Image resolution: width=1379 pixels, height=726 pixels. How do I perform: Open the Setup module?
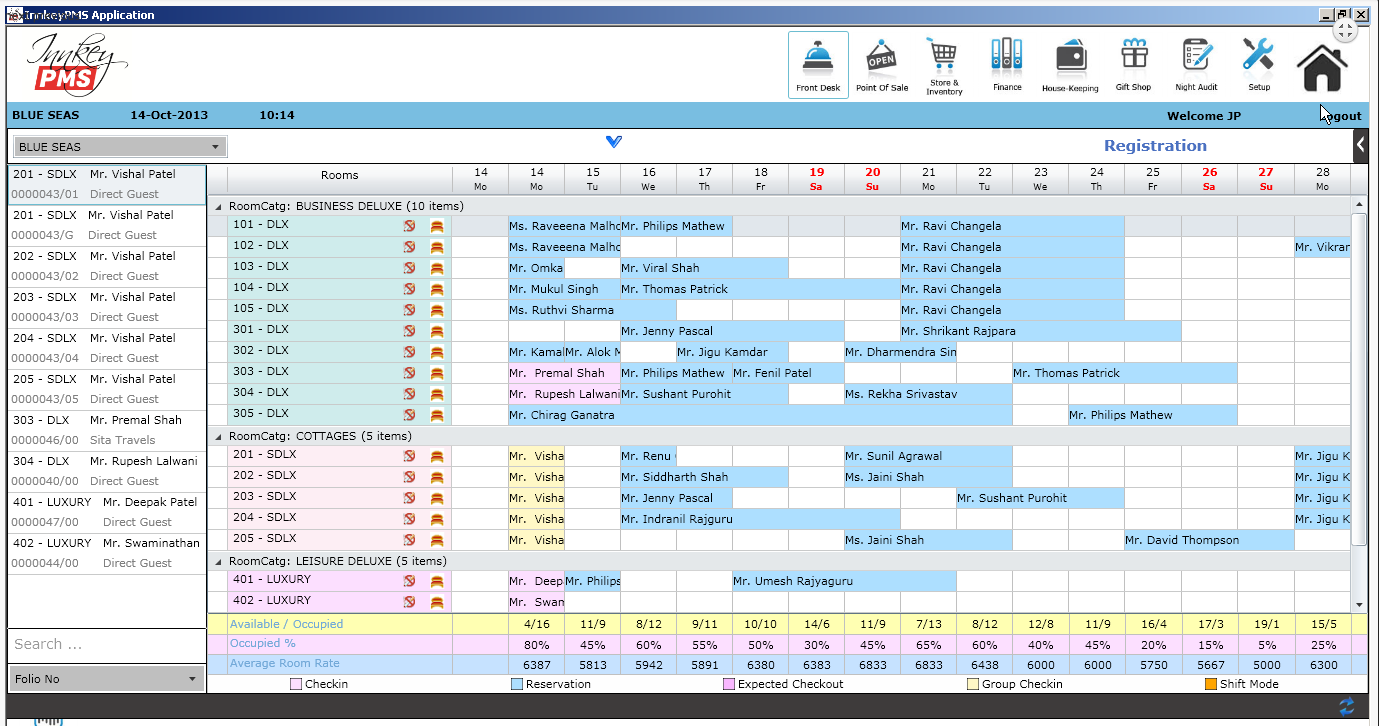pyautogui.click(x=1258, y=62)
